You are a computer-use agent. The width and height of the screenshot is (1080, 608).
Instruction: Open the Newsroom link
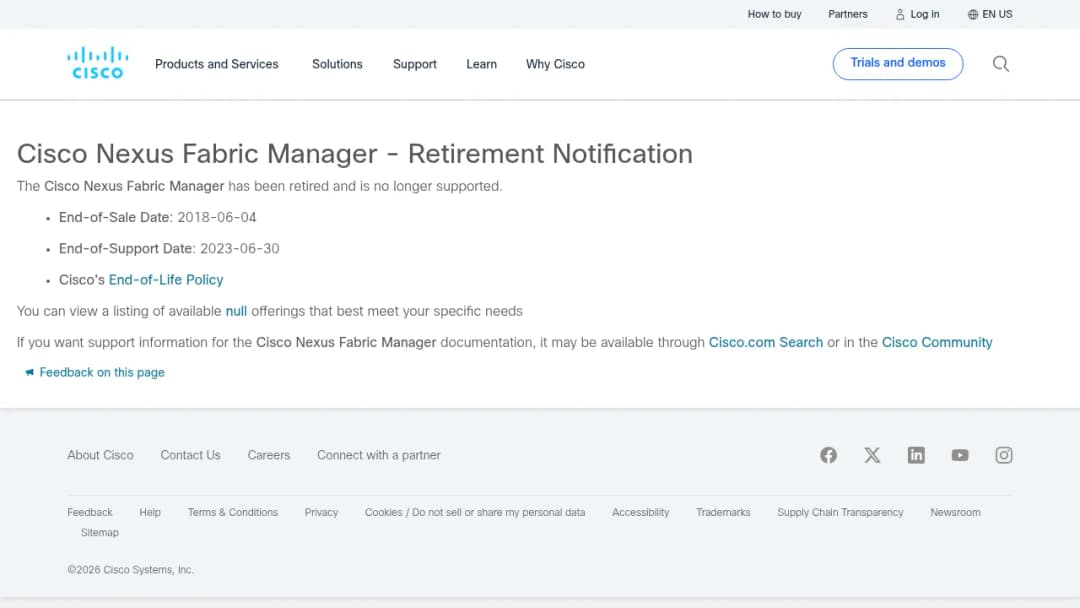pos(955,512)
